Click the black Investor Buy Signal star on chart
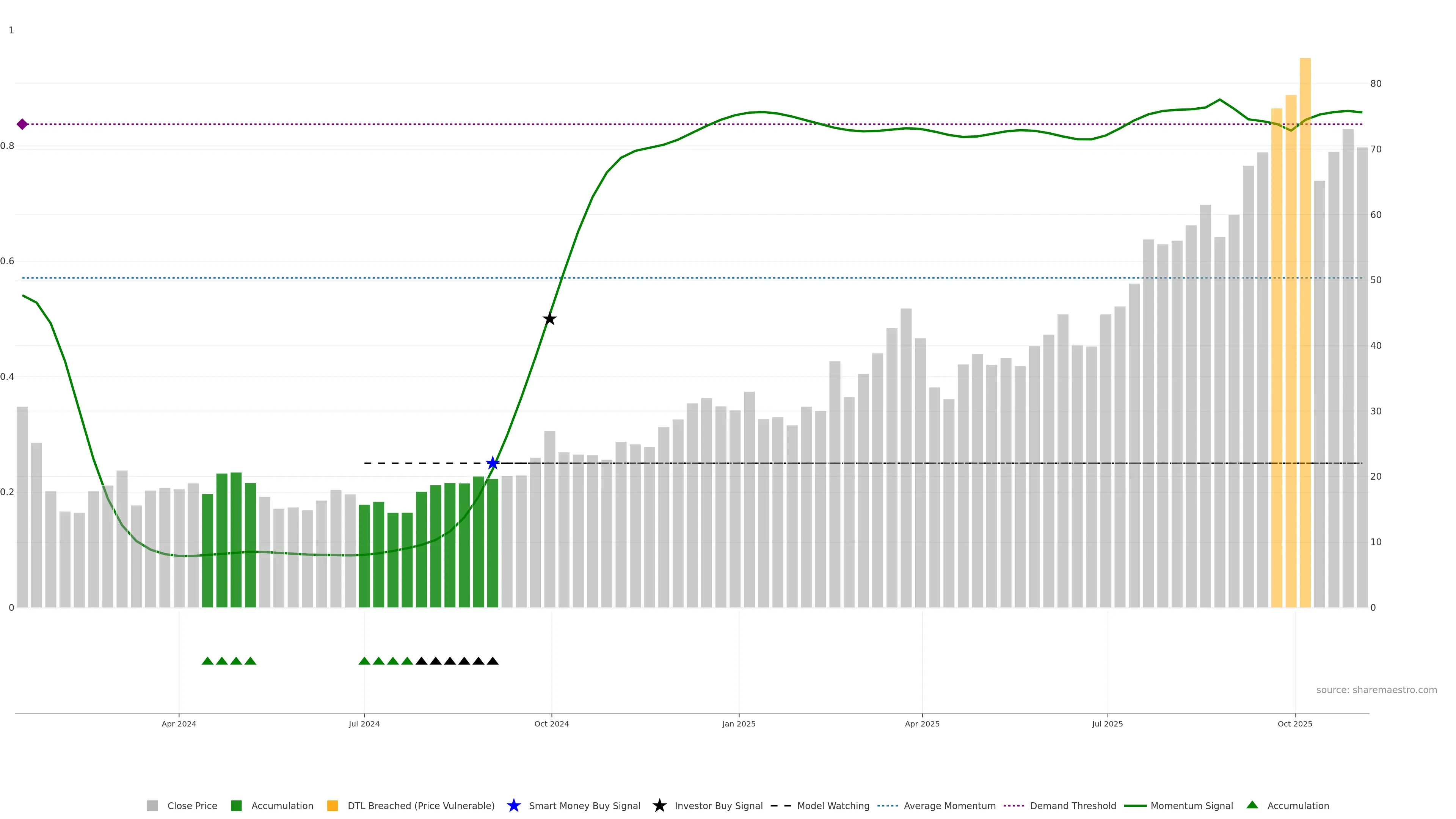1456x819 pixels. pos(549,319)
